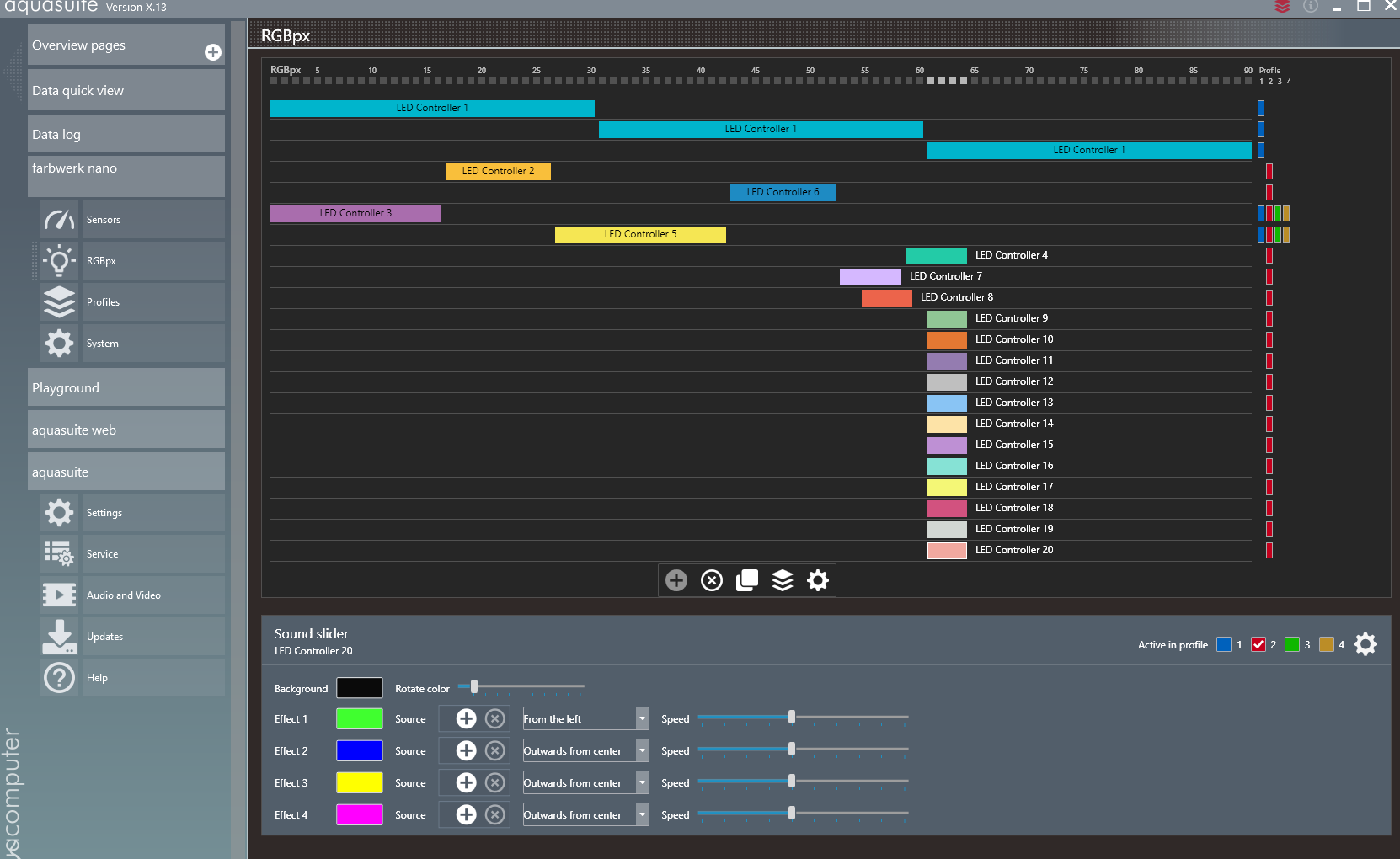Open Sound slider settings gear icon
Image resolution: width=1400 pixels, height=859 pixels.
[1365, 644]
